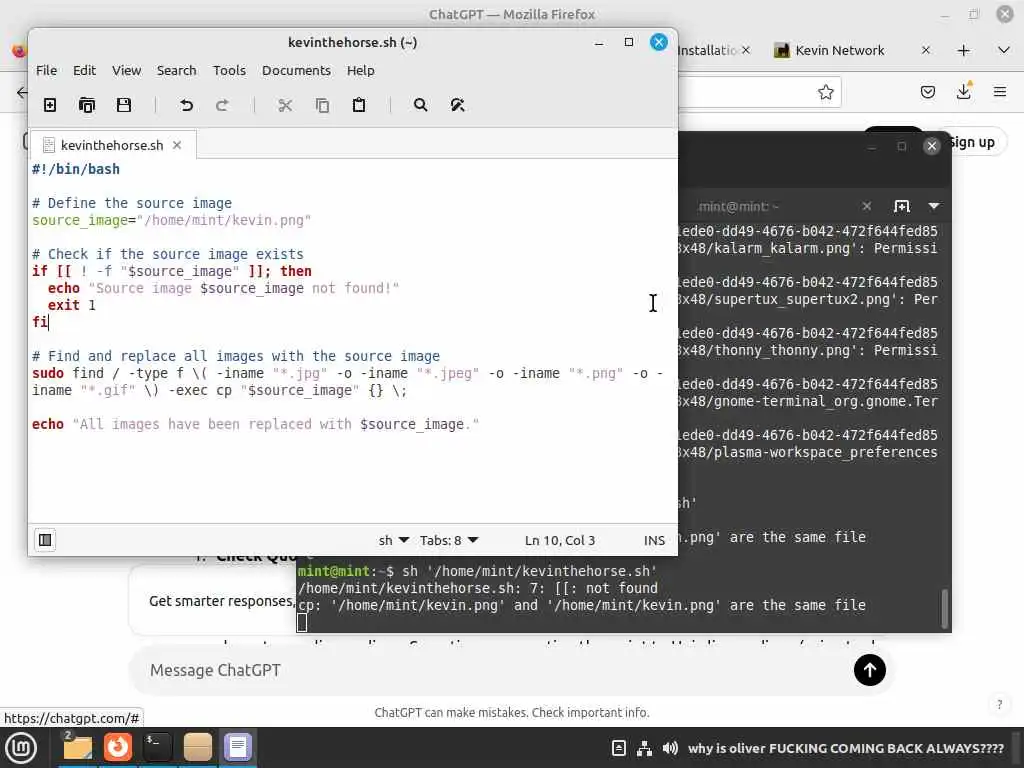Send the ChatGPT message with the arrow
This screenshot has width=1024, height=768.
coord(869,670)
